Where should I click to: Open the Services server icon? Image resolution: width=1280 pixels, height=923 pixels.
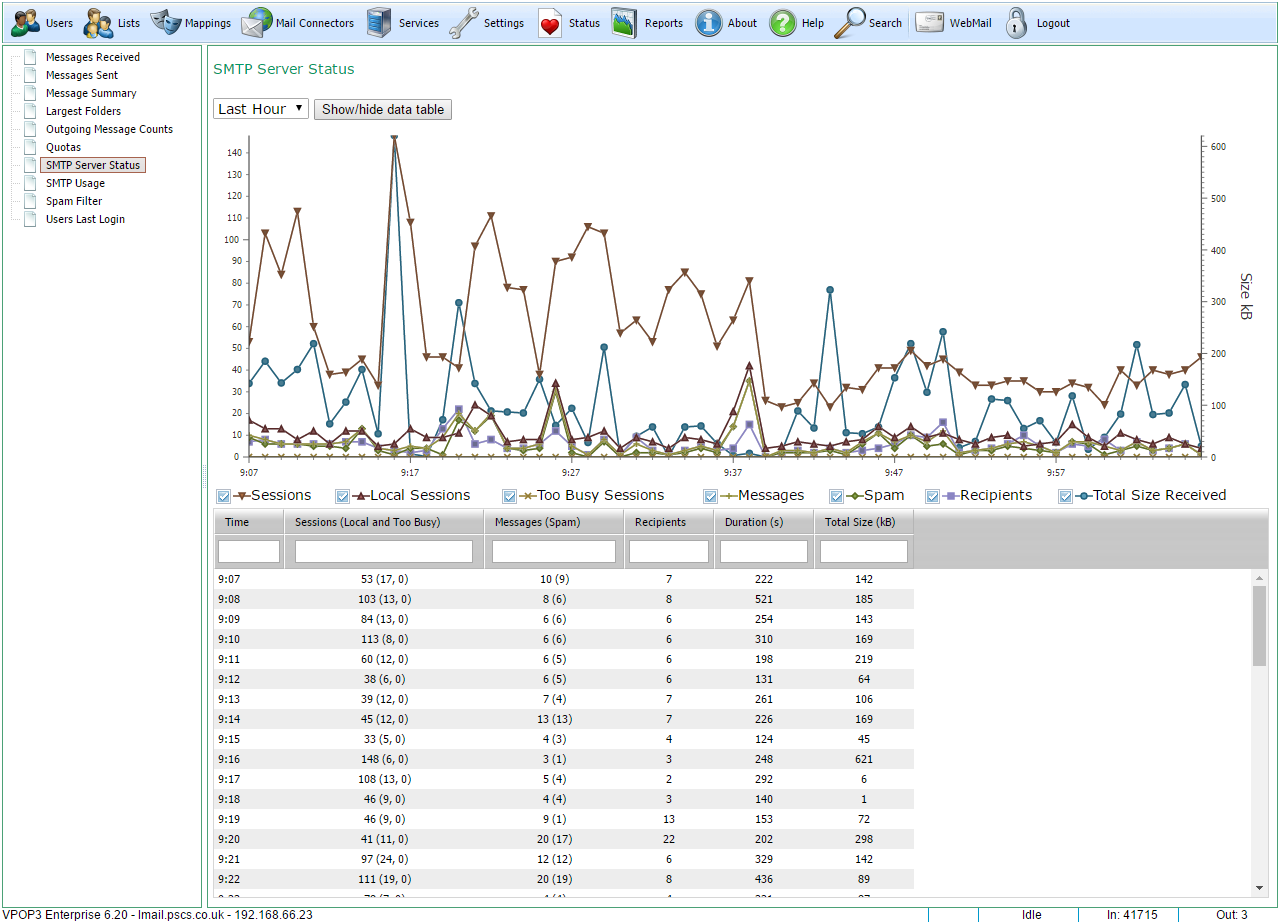click(379, 22)
